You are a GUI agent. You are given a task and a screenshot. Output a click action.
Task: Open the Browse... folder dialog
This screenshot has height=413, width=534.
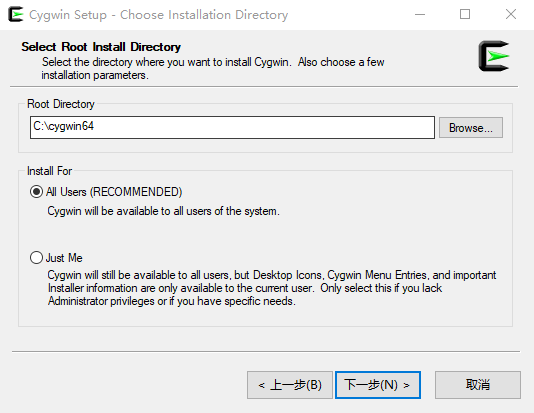coord(471,128)
